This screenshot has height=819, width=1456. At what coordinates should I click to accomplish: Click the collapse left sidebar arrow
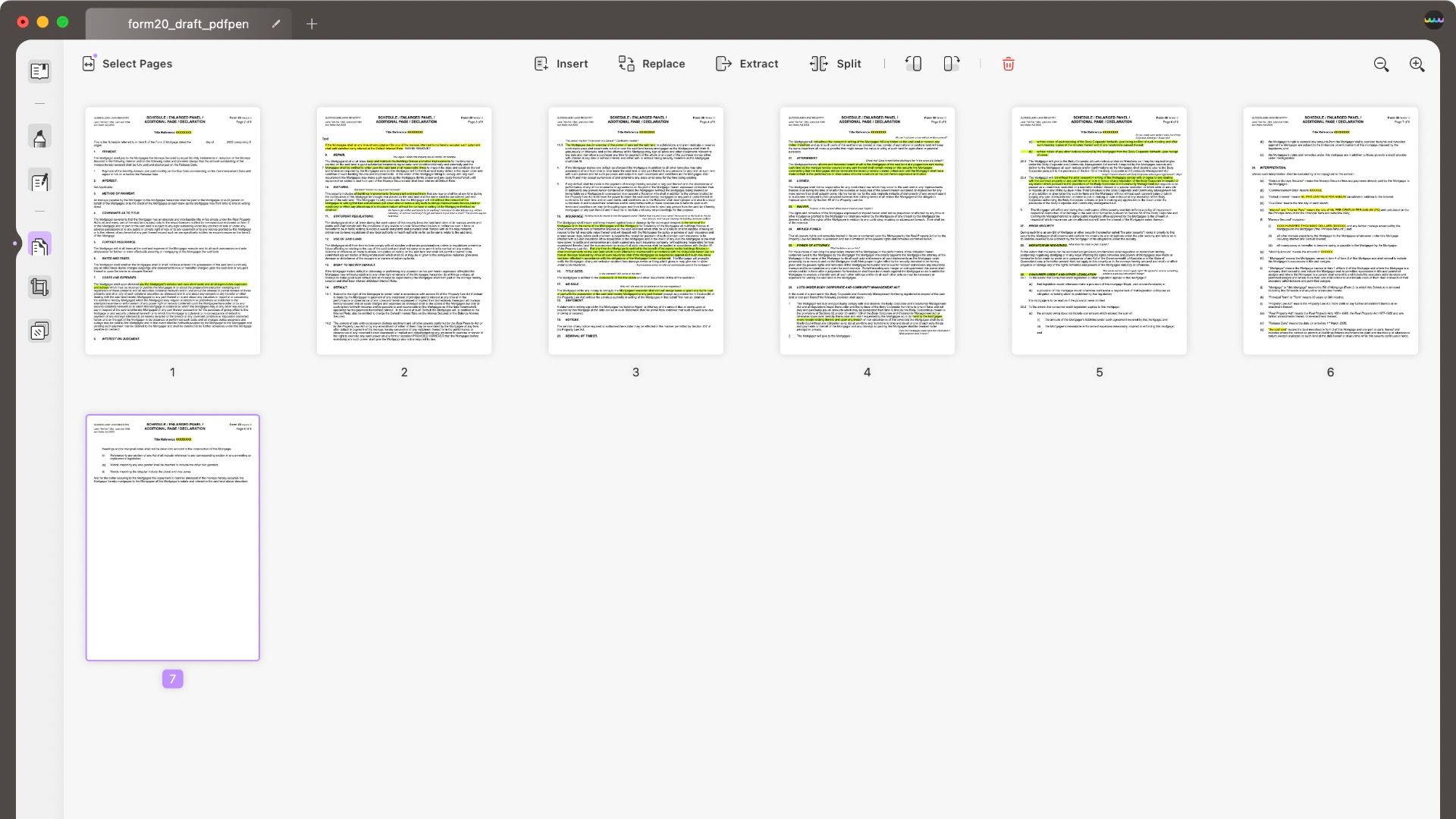pyautogui.click(x=15, y=244)
